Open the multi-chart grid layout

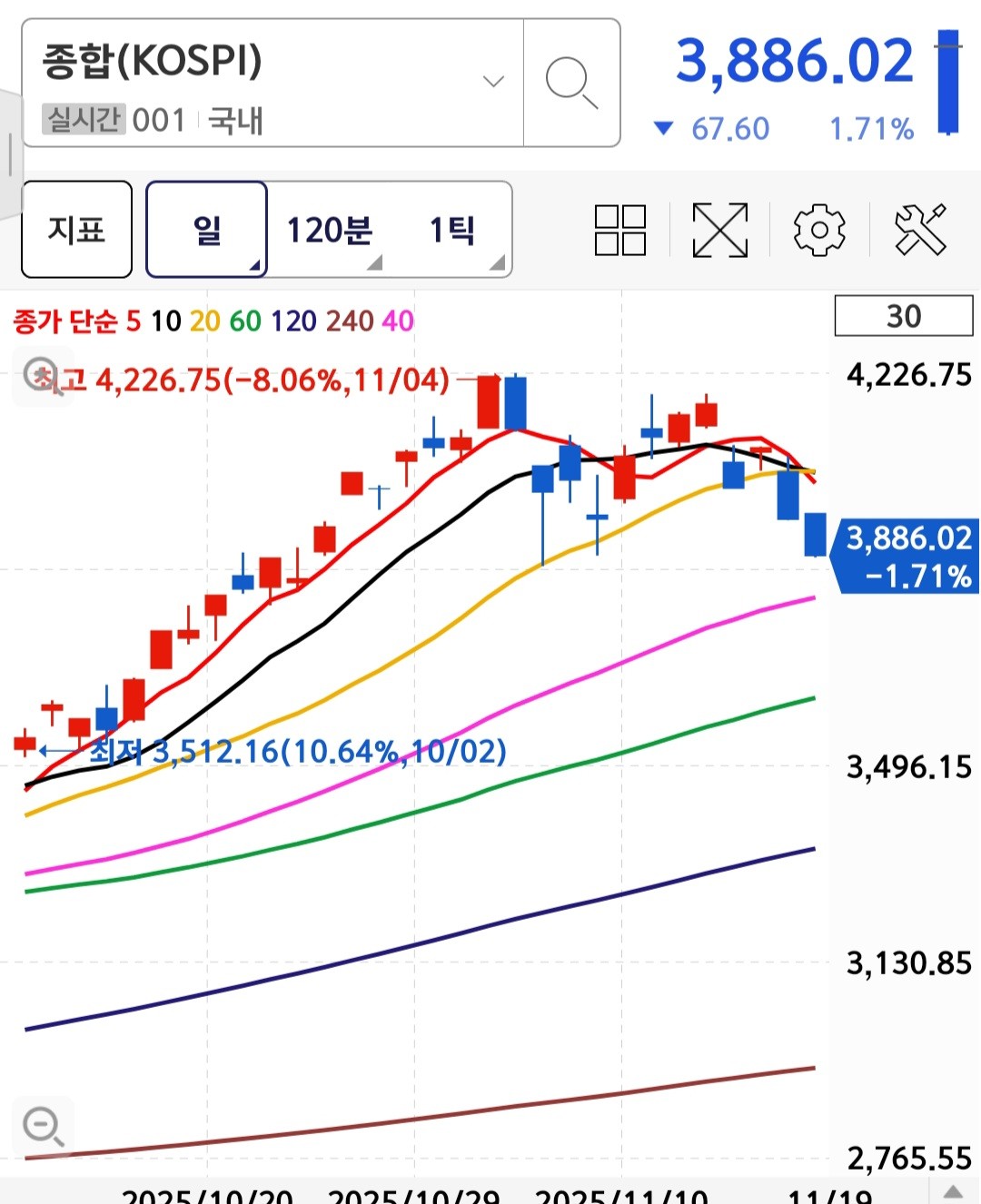[x=619, y=230]
